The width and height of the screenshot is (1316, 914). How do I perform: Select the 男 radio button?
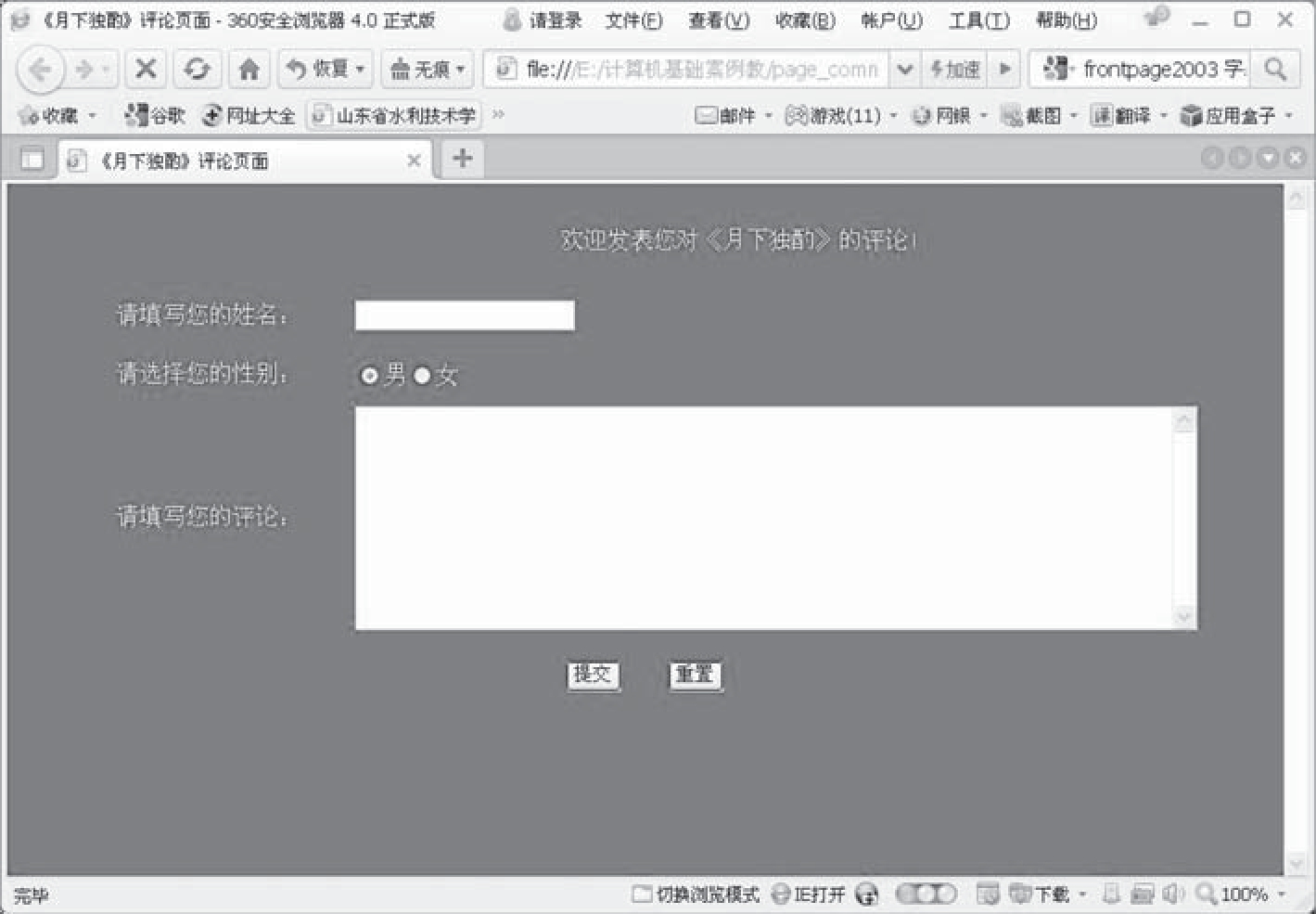click(369, 375)
